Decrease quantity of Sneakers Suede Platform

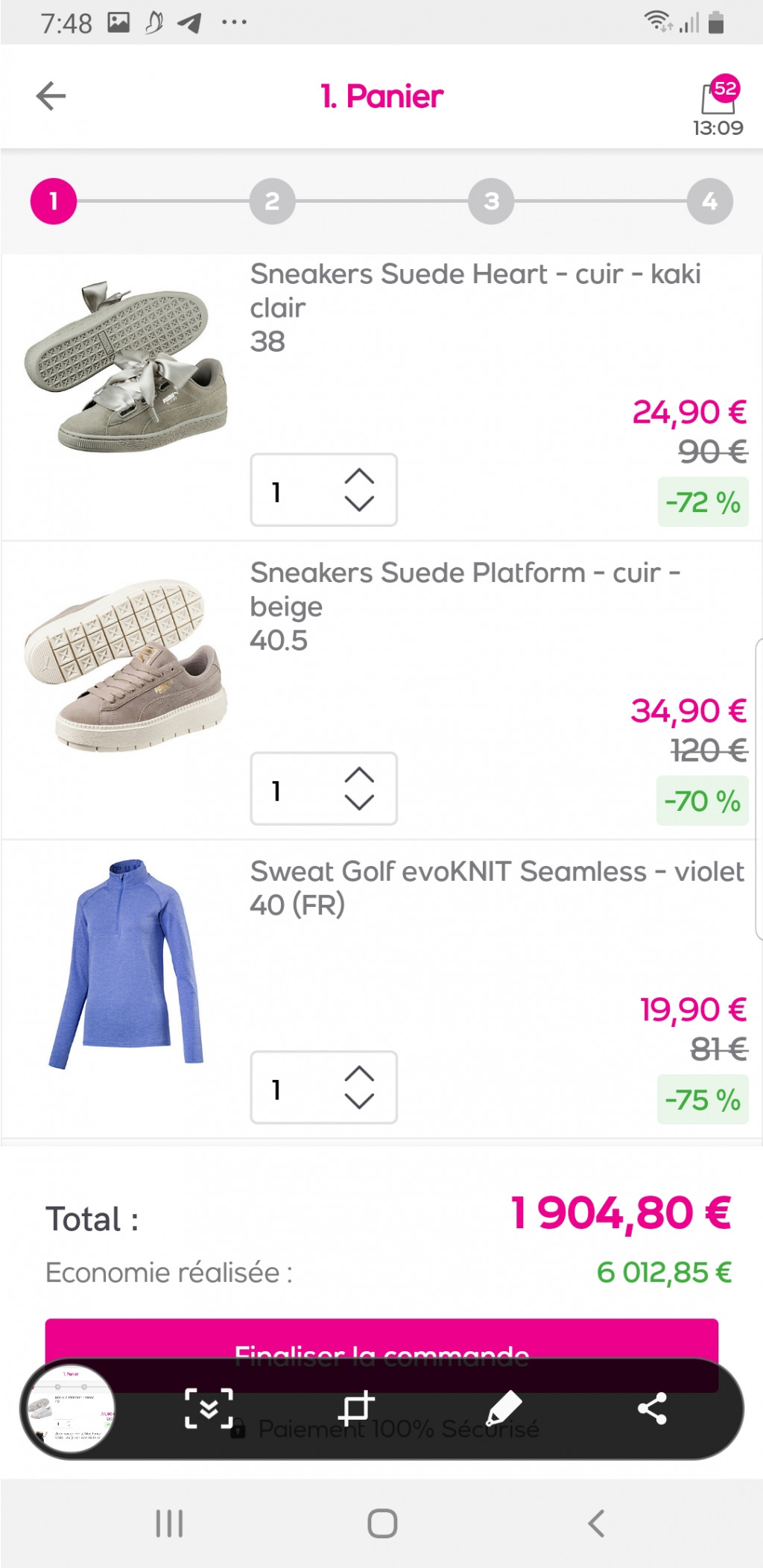point(359,803)
